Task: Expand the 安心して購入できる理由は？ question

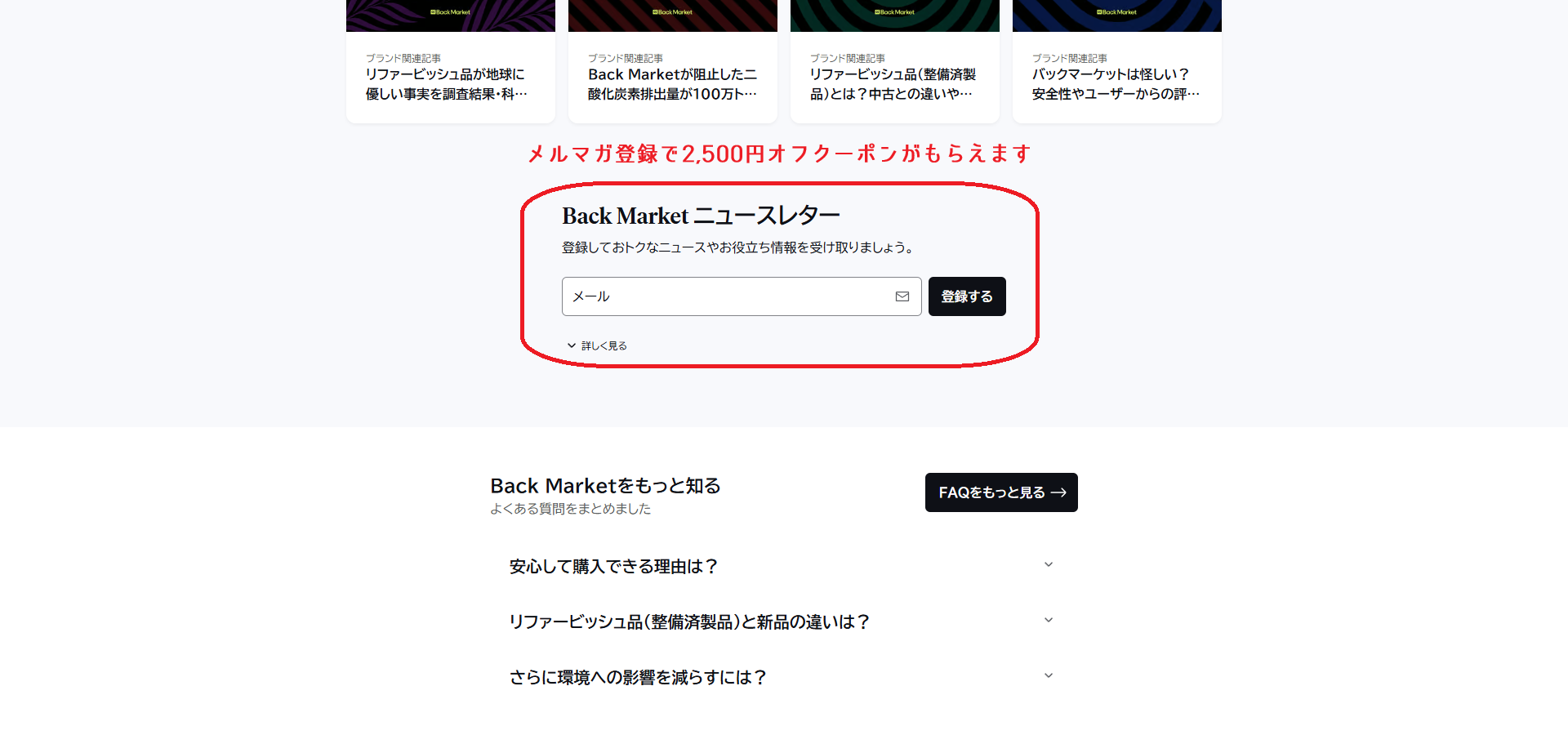Action: (784, 566)
